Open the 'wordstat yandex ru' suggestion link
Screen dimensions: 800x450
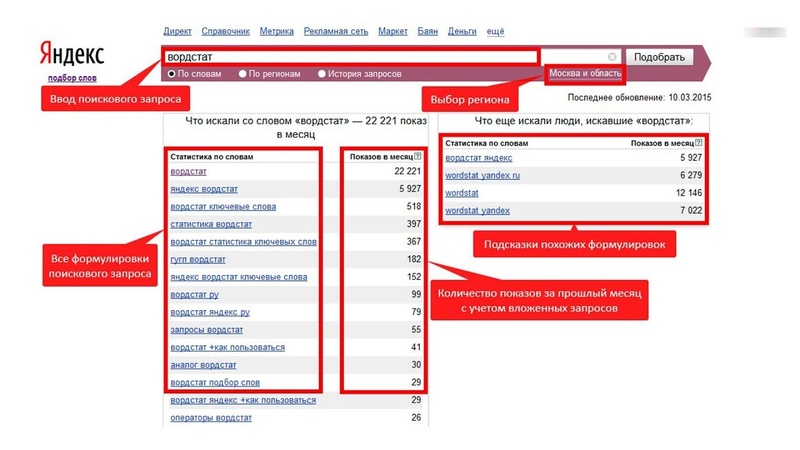coord(483,176)
